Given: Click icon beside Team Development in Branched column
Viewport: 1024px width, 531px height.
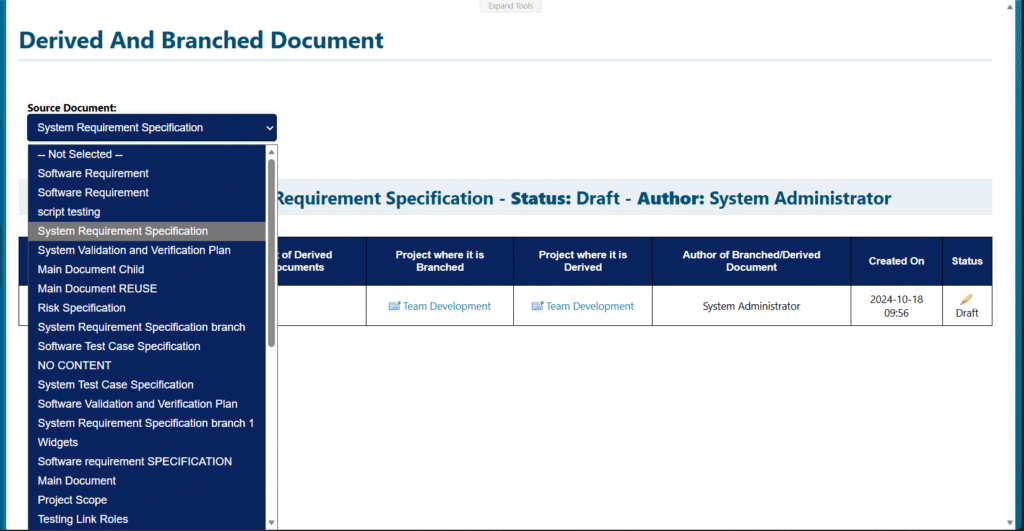Looking at the screenshot, I should tap(394, 306).
